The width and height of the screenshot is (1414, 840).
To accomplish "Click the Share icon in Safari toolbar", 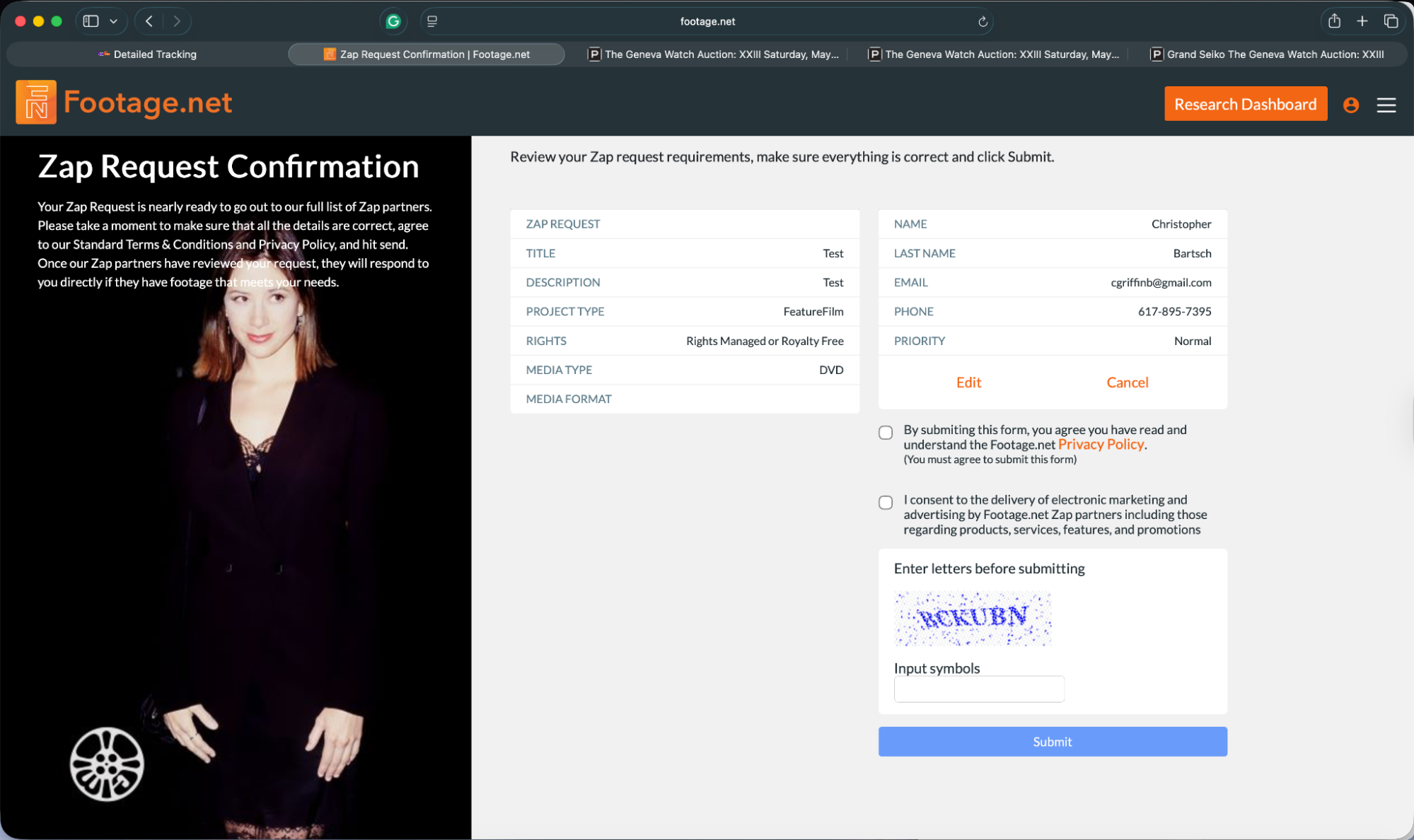I will click(x=1334, y=21).
